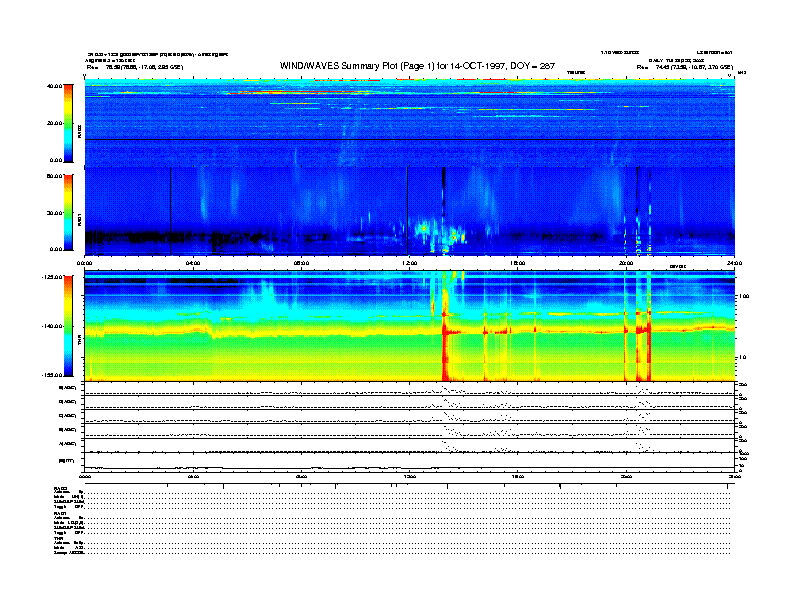
Task: Click 16:00 on the RAD1 time axis
Action: click(517, 263)
